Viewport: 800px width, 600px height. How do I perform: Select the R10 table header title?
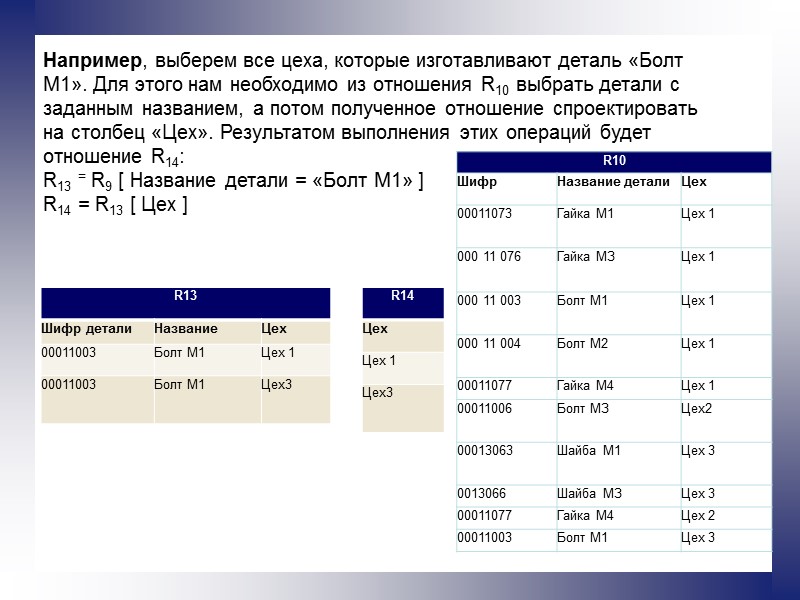[614, 160]
